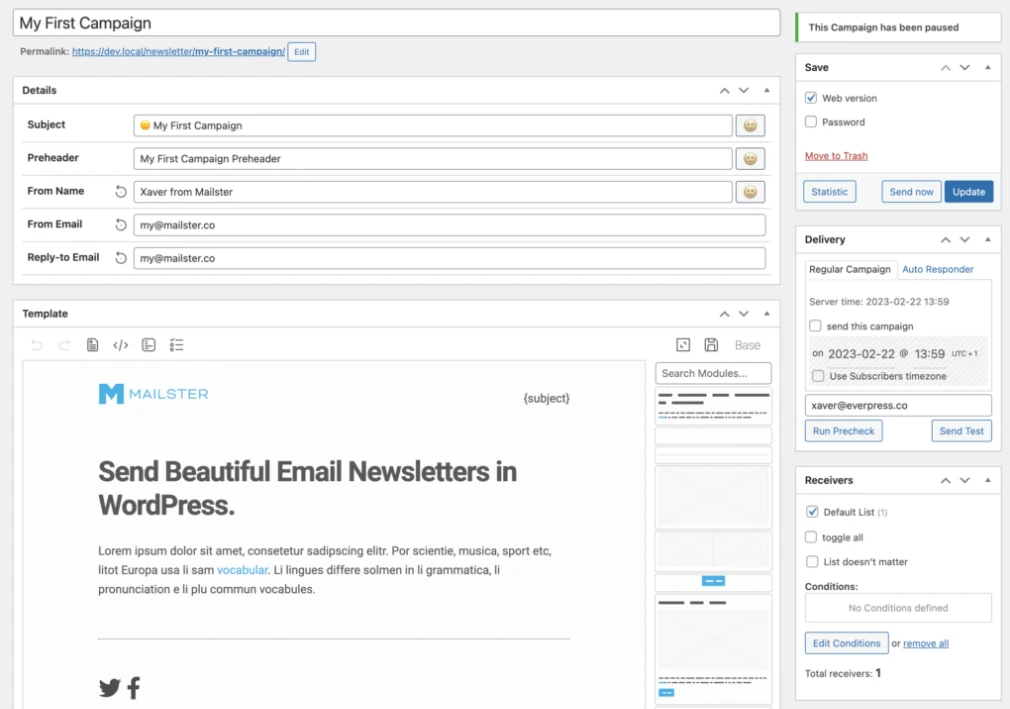The height and width of the screenshot is (709, 1010).
Task: Click the Move to Trash link
Action: (x=836, y=156)
